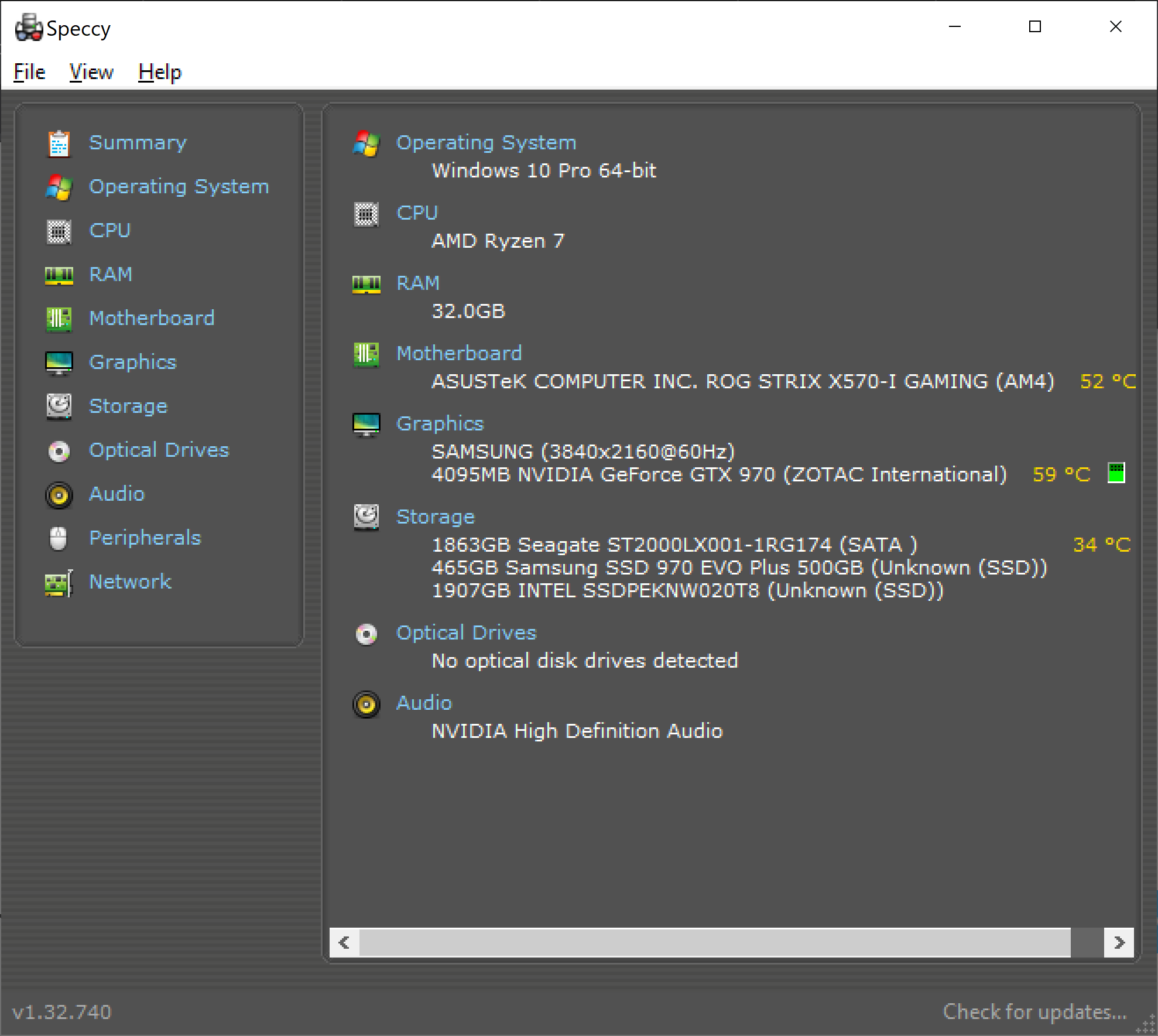Open the View menu

click(x=91, y=72)
